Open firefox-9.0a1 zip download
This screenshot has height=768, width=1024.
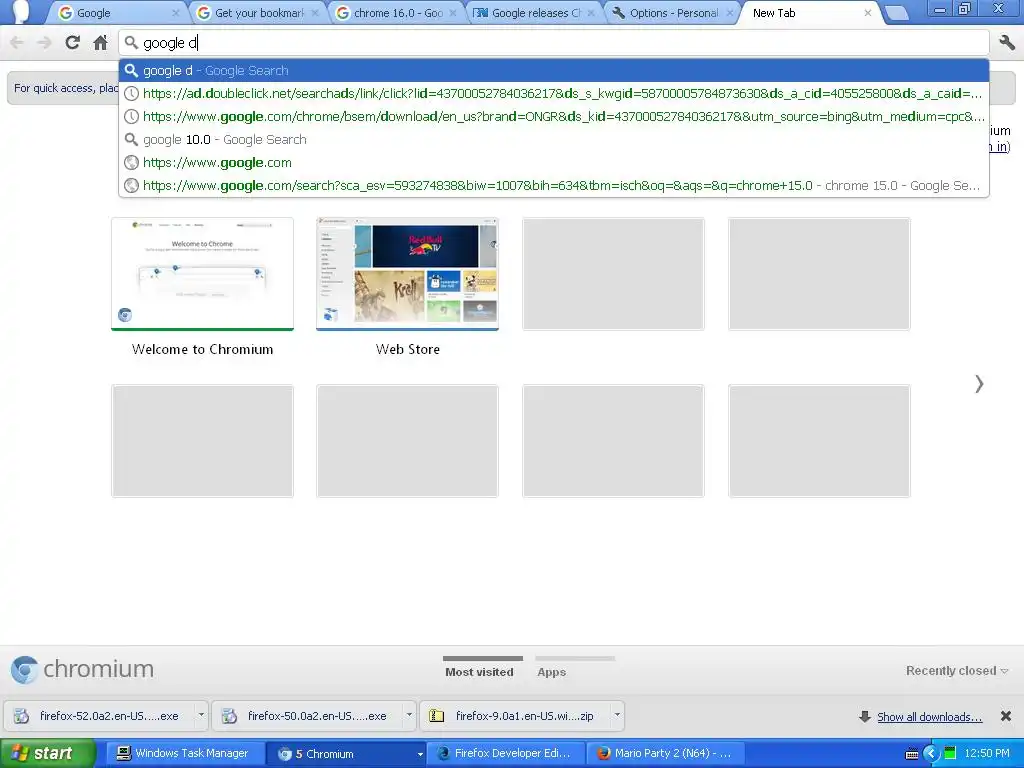tap(515, 716)
